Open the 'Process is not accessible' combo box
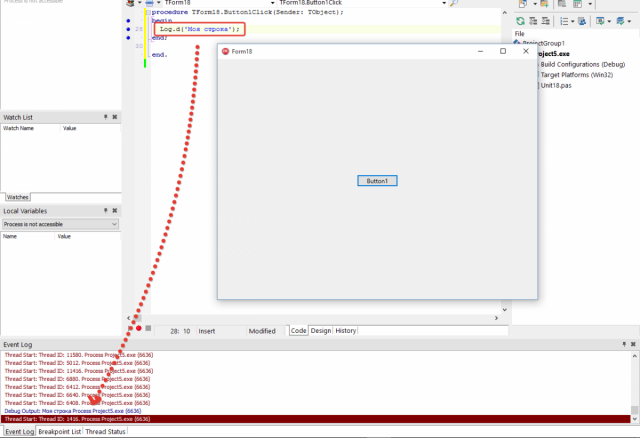 point(60,224)
